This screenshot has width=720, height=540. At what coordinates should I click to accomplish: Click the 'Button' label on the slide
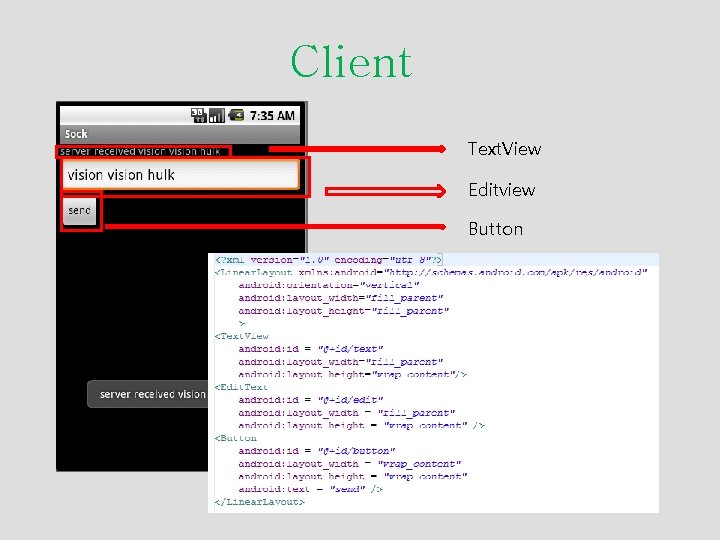pos(495,229)
